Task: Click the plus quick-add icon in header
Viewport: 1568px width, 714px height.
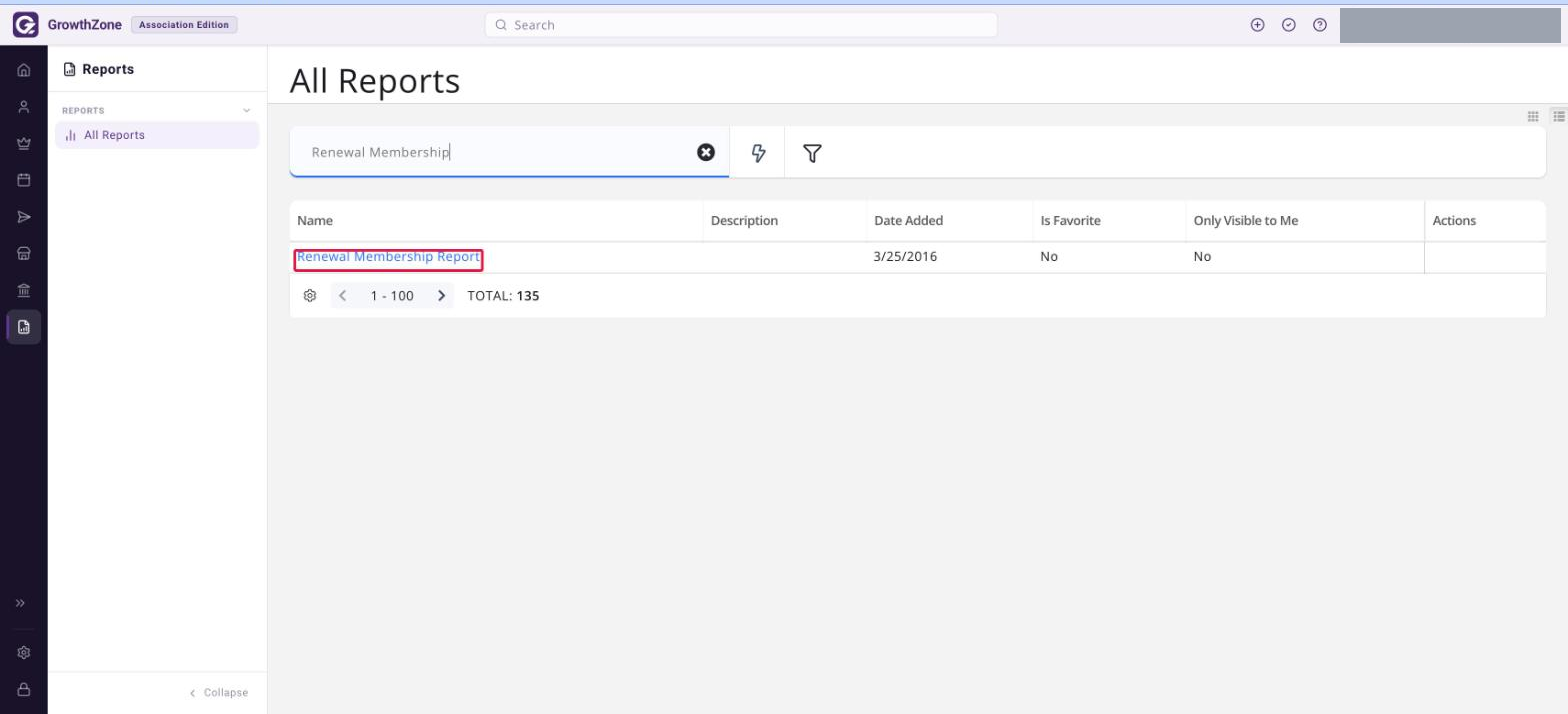Action: tap(1258, 25)
